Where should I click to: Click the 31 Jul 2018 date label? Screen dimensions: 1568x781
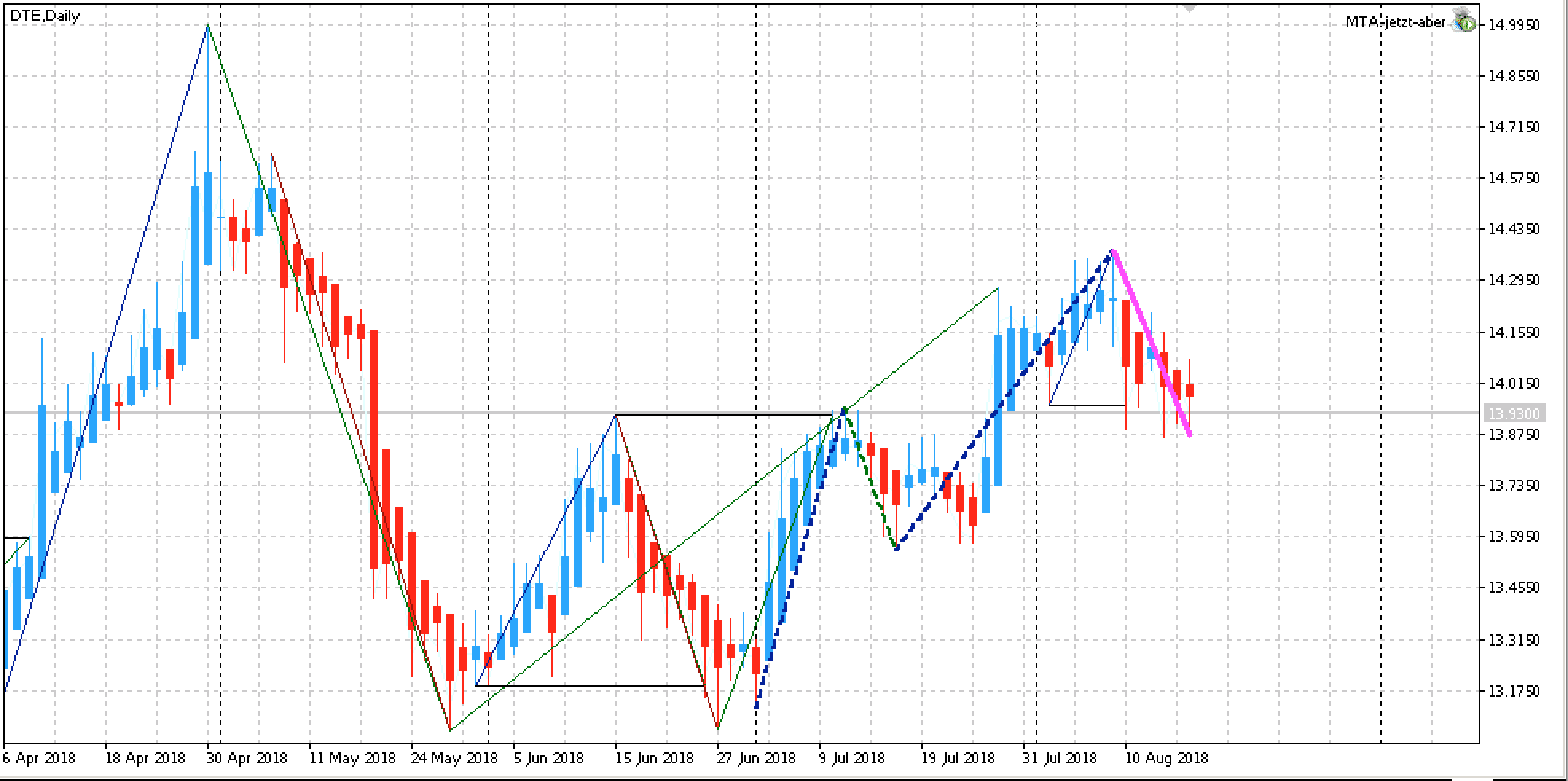coord(1060,758)
